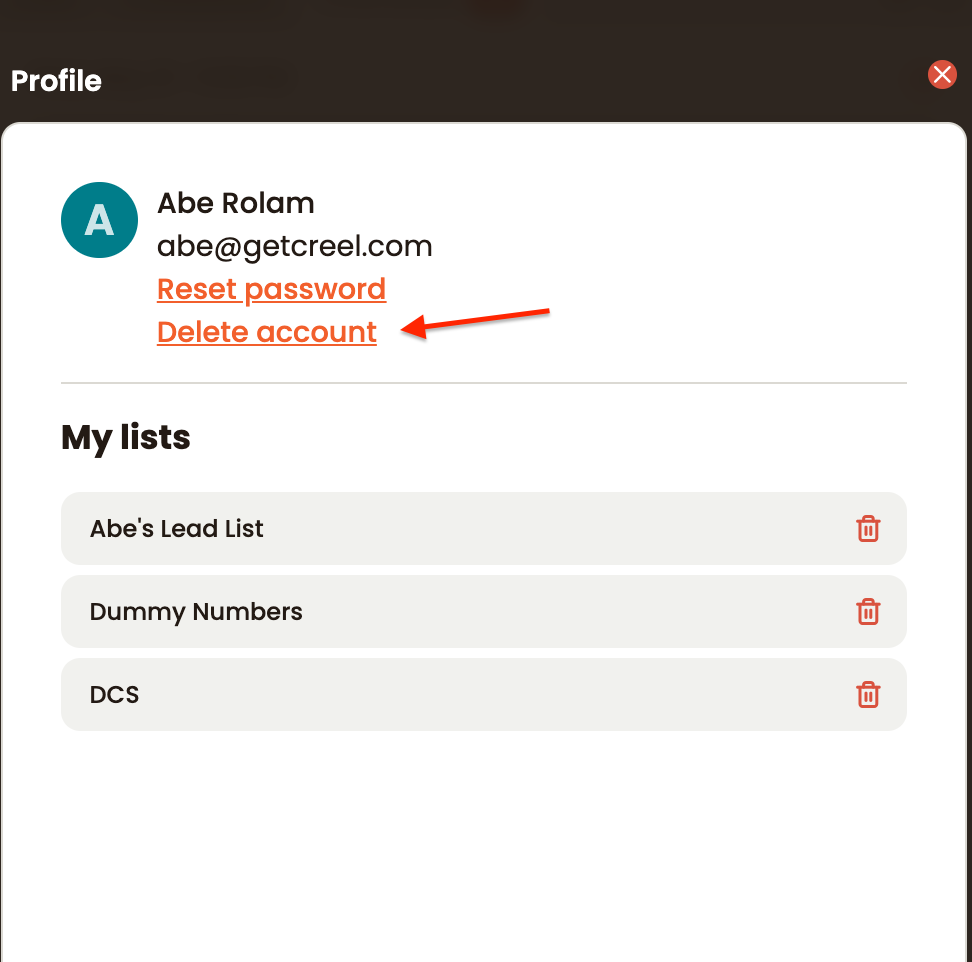Image resolution: width=972 pixels, height=962 pixels.
Task: Click the teal avatar circle with letter A
Action: coord(99,220)
